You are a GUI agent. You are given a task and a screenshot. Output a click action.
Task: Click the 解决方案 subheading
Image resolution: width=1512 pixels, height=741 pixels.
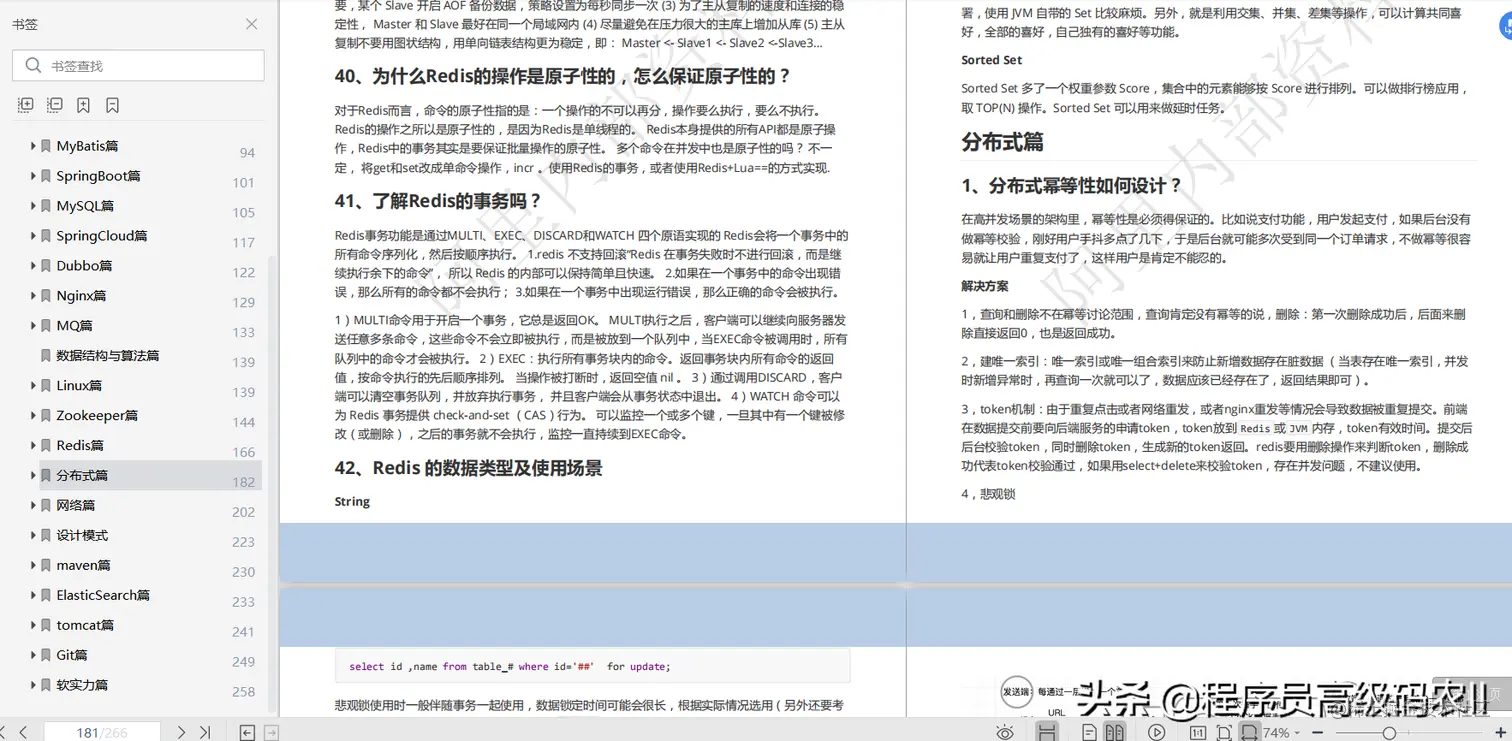(985, 286)
